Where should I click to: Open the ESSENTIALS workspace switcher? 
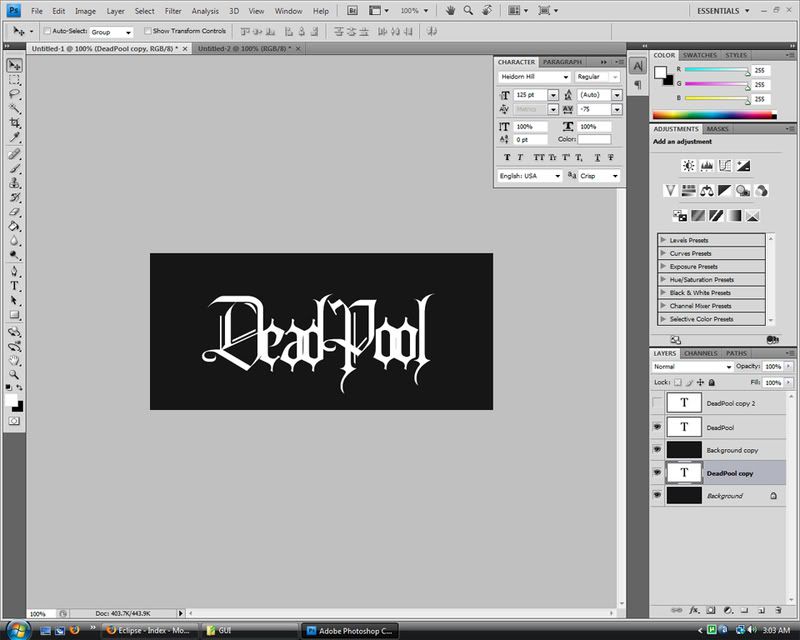point(723,11)
